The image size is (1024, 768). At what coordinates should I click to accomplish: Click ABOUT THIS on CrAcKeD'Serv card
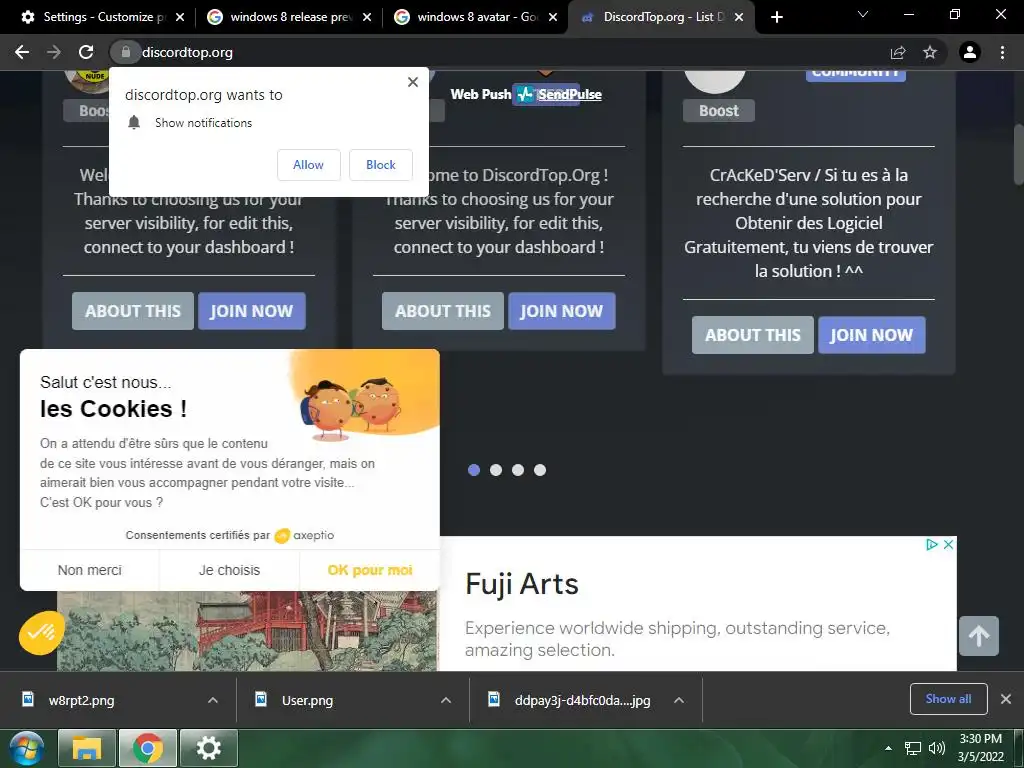point(753,335)
